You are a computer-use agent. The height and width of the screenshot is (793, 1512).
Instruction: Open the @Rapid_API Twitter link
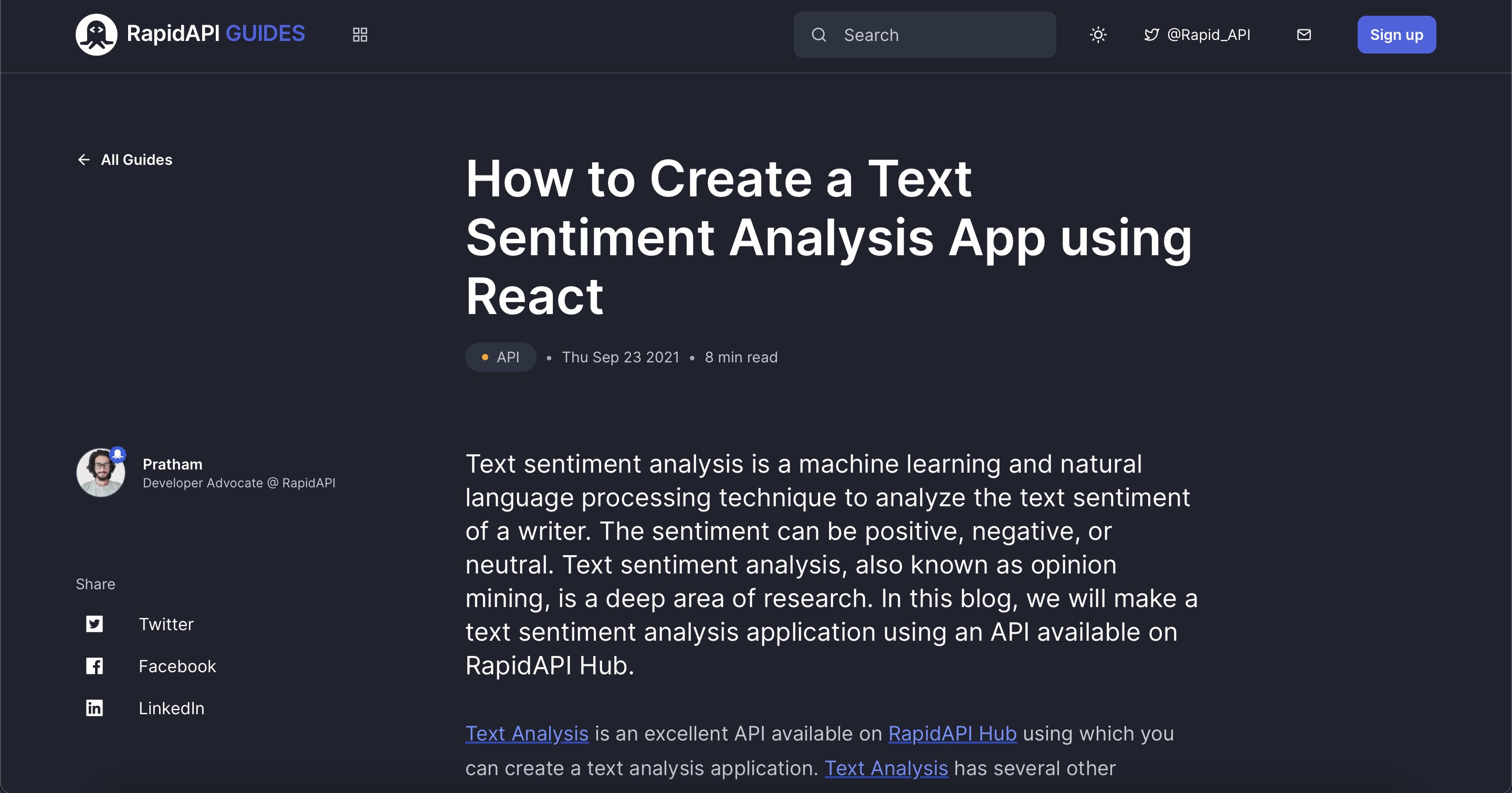(x=1197, y=35)
